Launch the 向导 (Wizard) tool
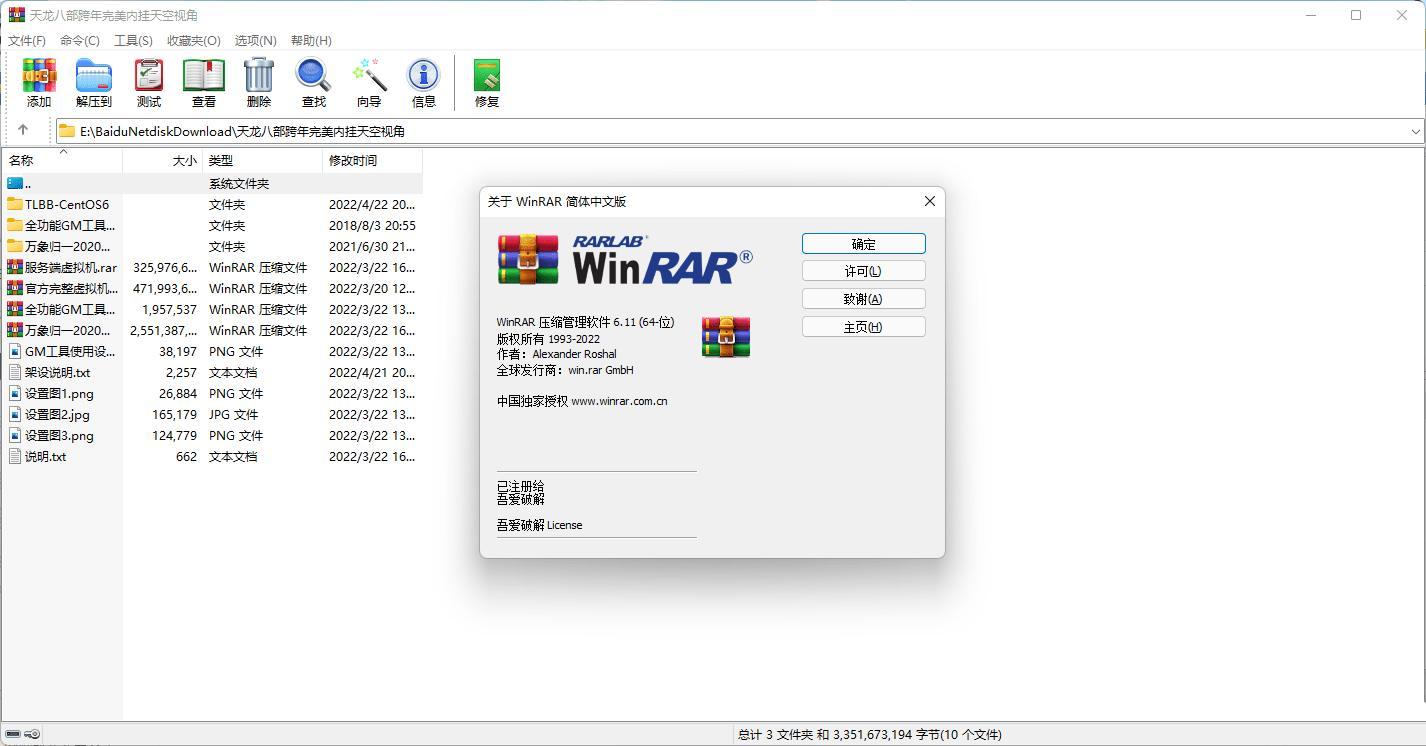This screenshot has height=746, width=1426. click(x=369, y=82)
